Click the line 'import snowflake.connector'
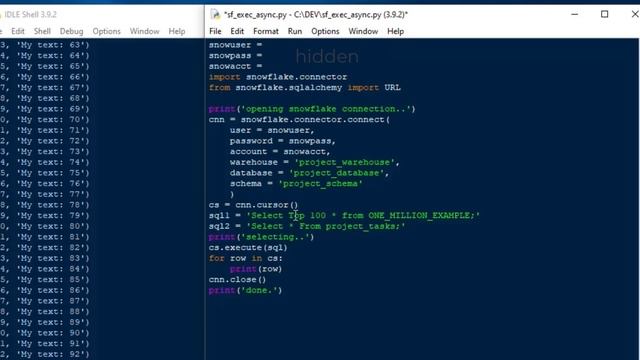640x360 pixels. [278, 77]
